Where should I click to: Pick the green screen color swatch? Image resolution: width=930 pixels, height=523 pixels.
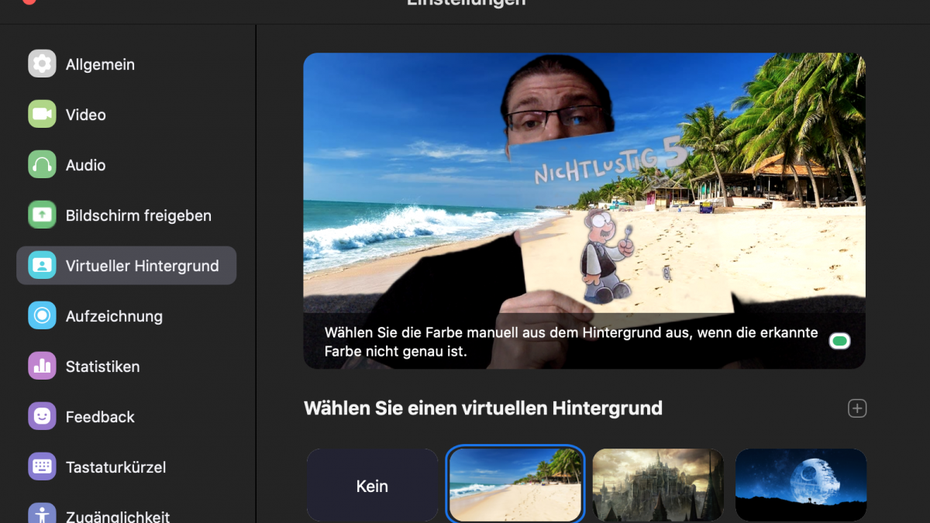pyautogui.click(x=839, y=341)
